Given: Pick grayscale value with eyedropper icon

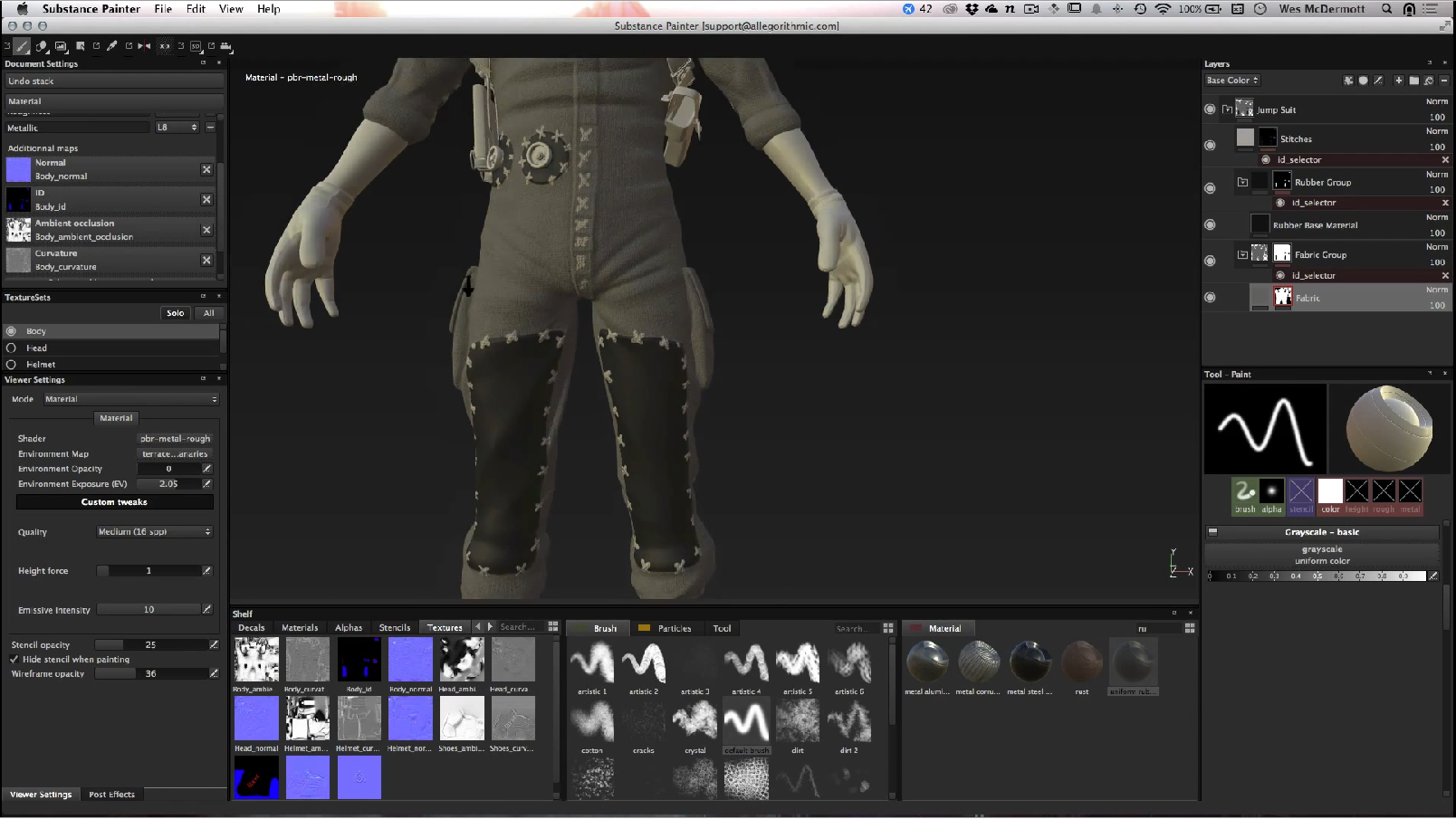Looking at the screenshot, I should (1433, 576).
